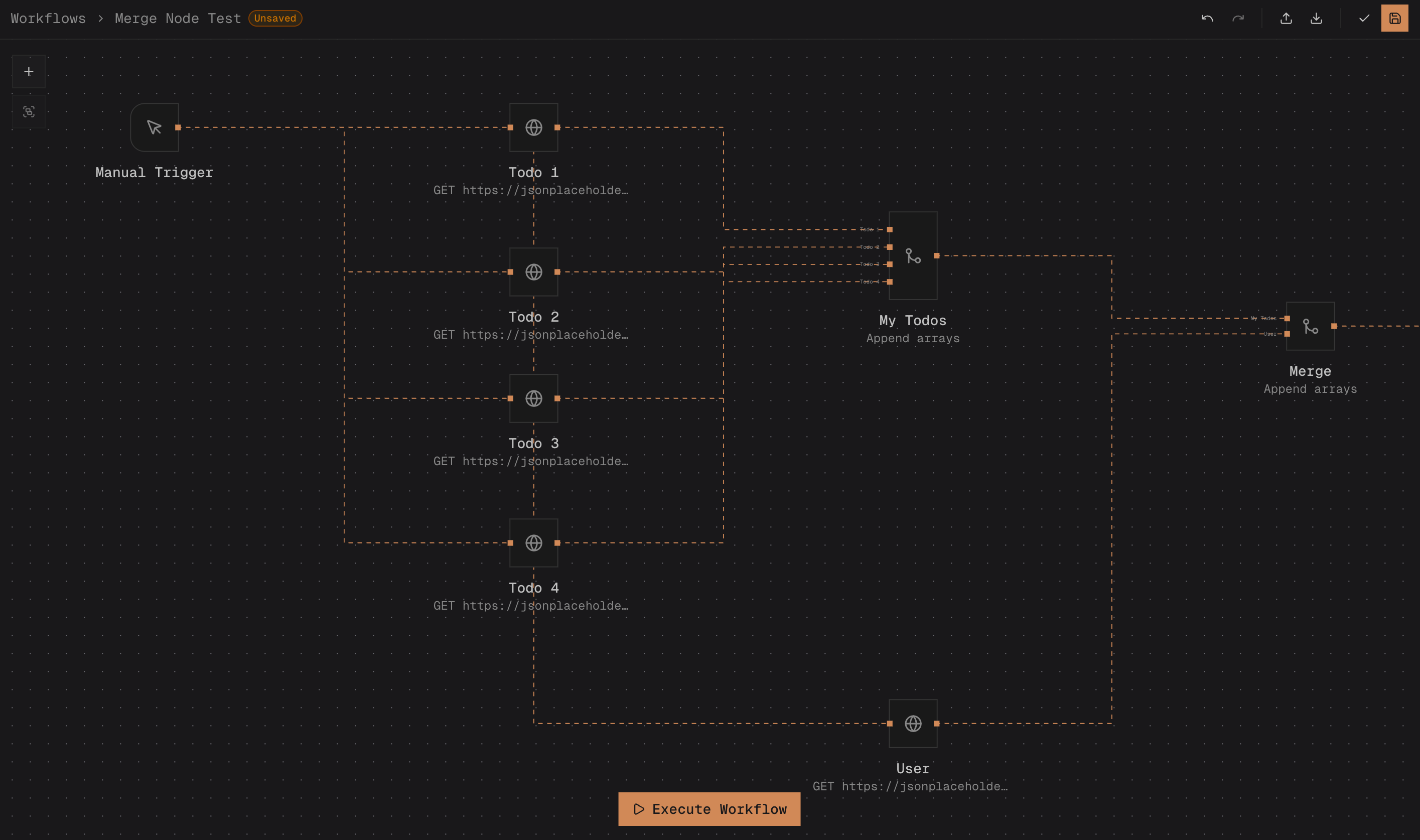Click the redo arrow icon

(1238, 18)
